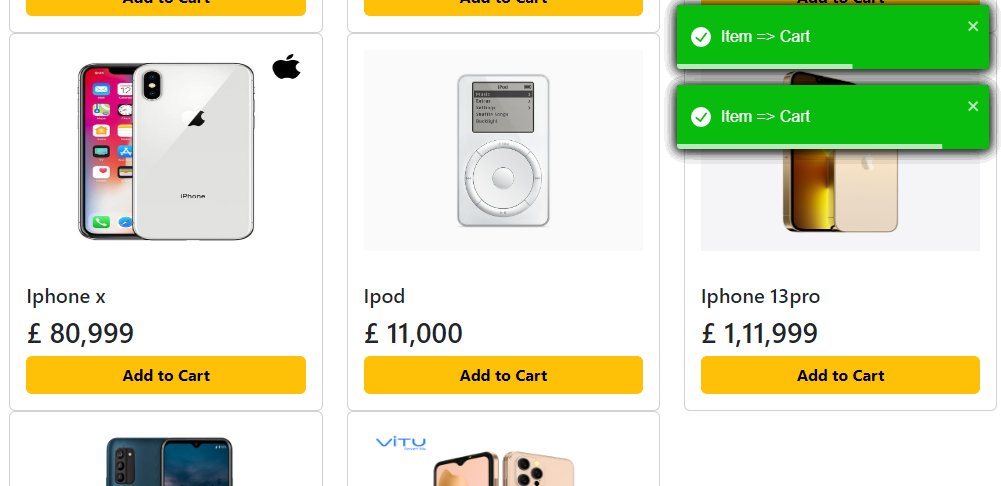Add the Iphone 13pro to cart
The width and height of the screenshot is (1001, 486).
tap(840, 375)
